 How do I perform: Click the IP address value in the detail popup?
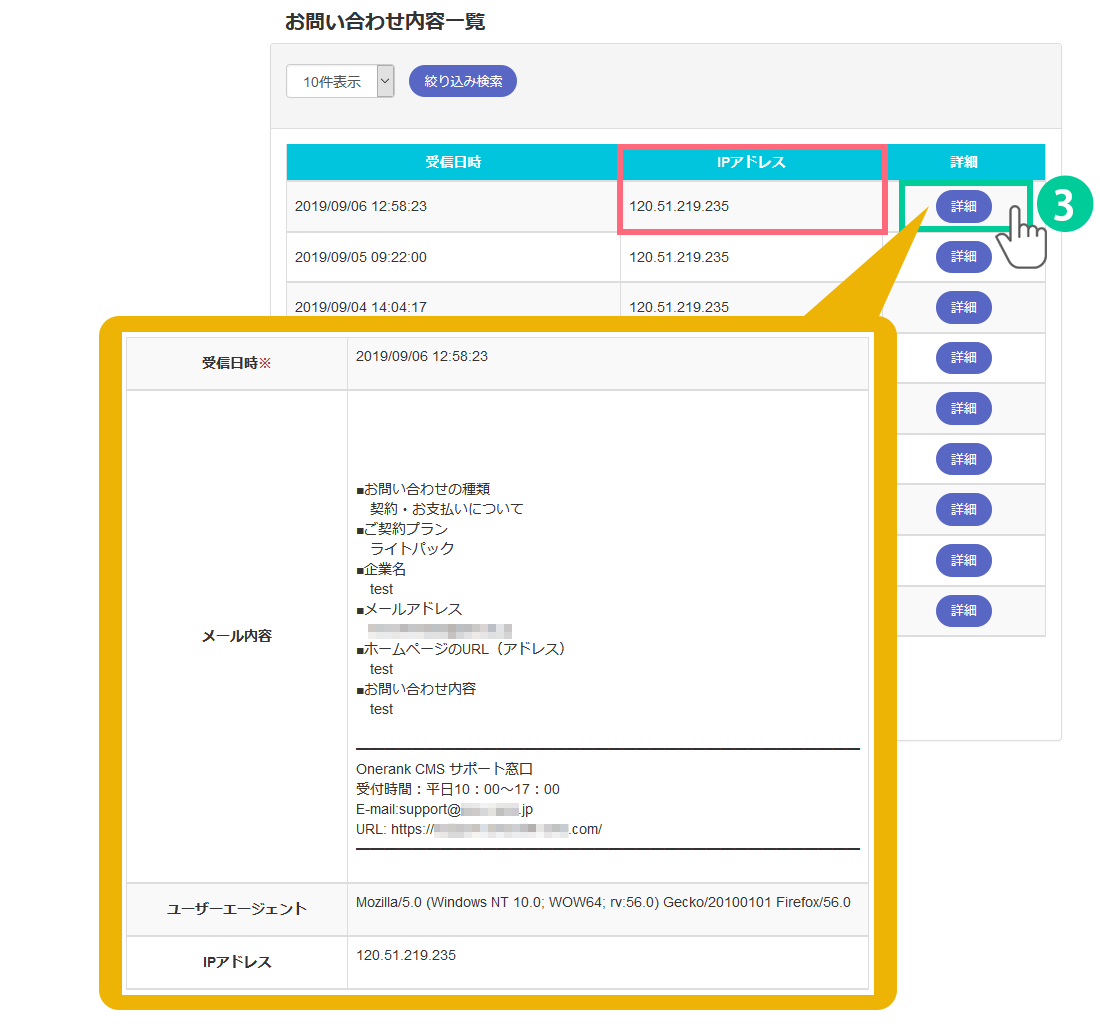406,955
